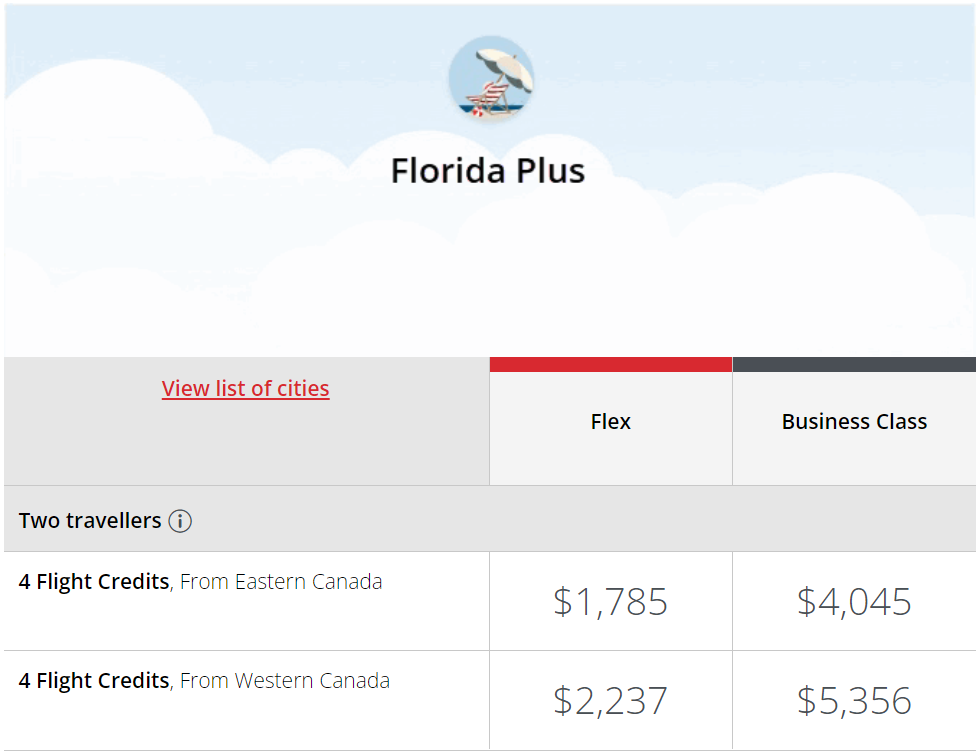Choose the $4,045 Business Class price

[x=854, y=601]
